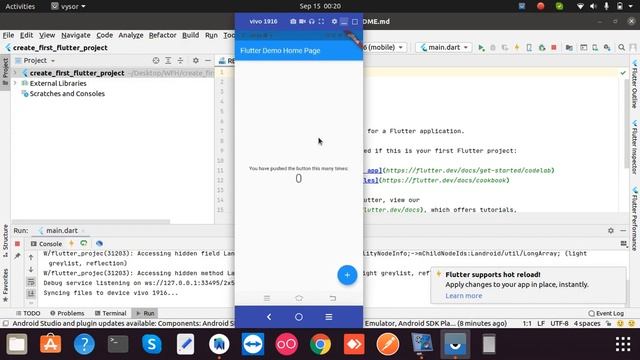Collapse all in the Project panel header
Viewport: 640px width, 360px height.
180,60
